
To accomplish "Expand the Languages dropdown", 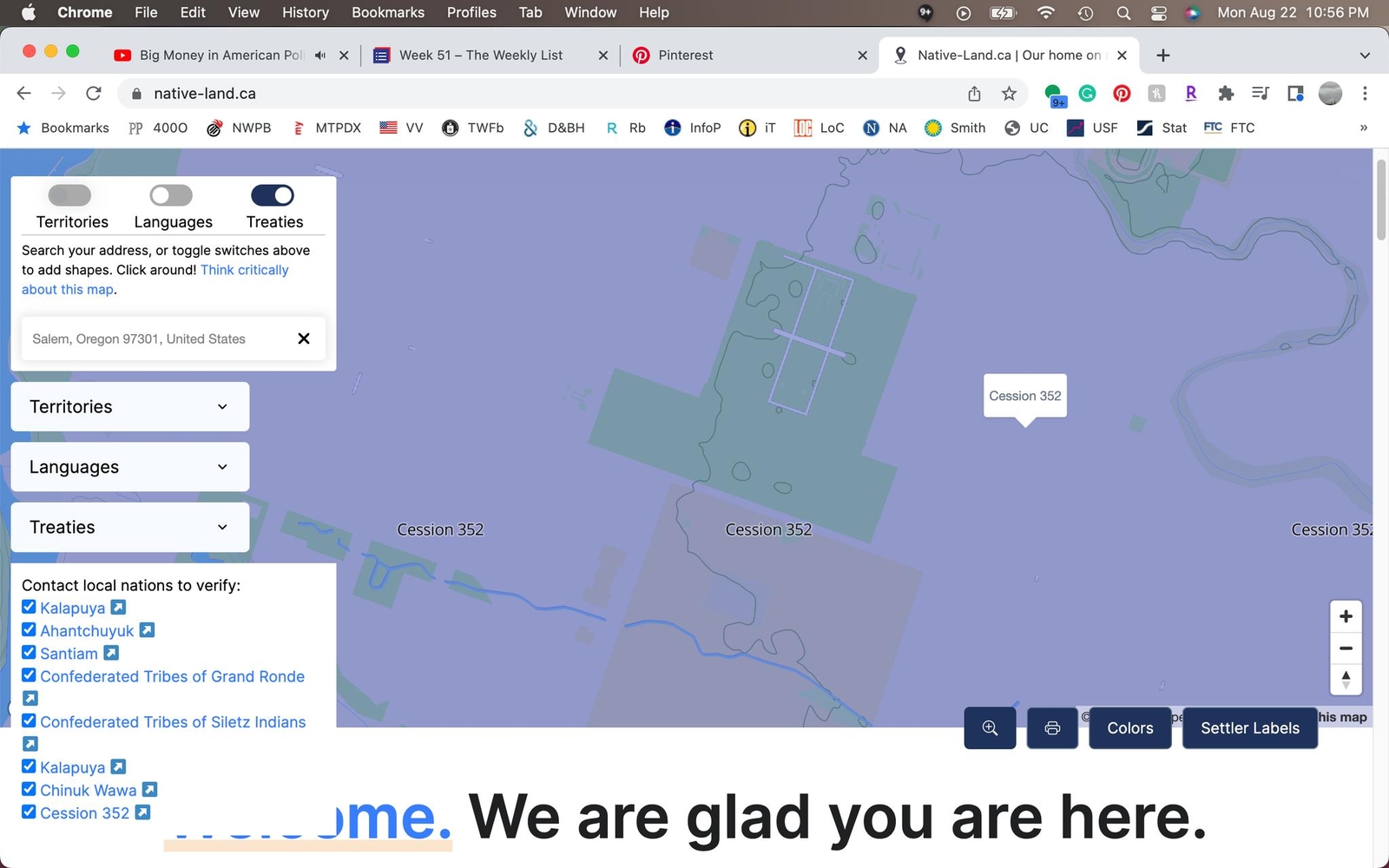I will coord(130,467).
